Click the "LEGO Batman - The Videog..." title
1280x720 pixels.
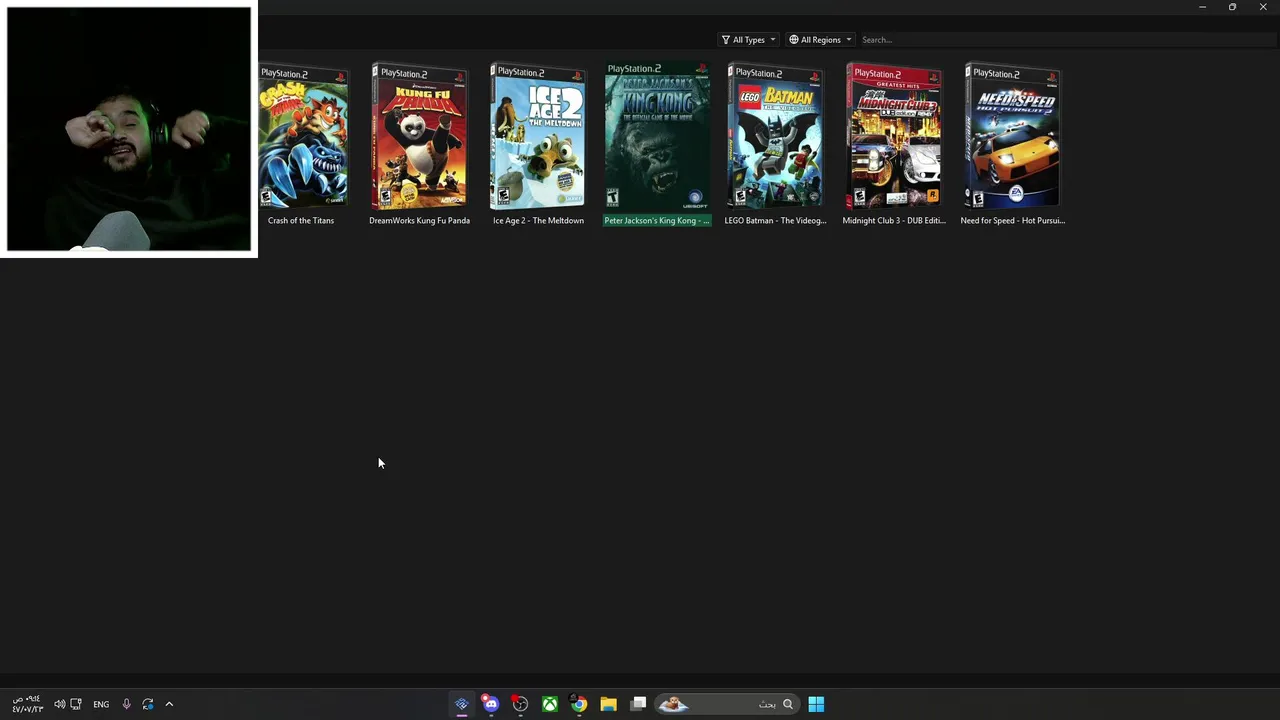point(775,220)
